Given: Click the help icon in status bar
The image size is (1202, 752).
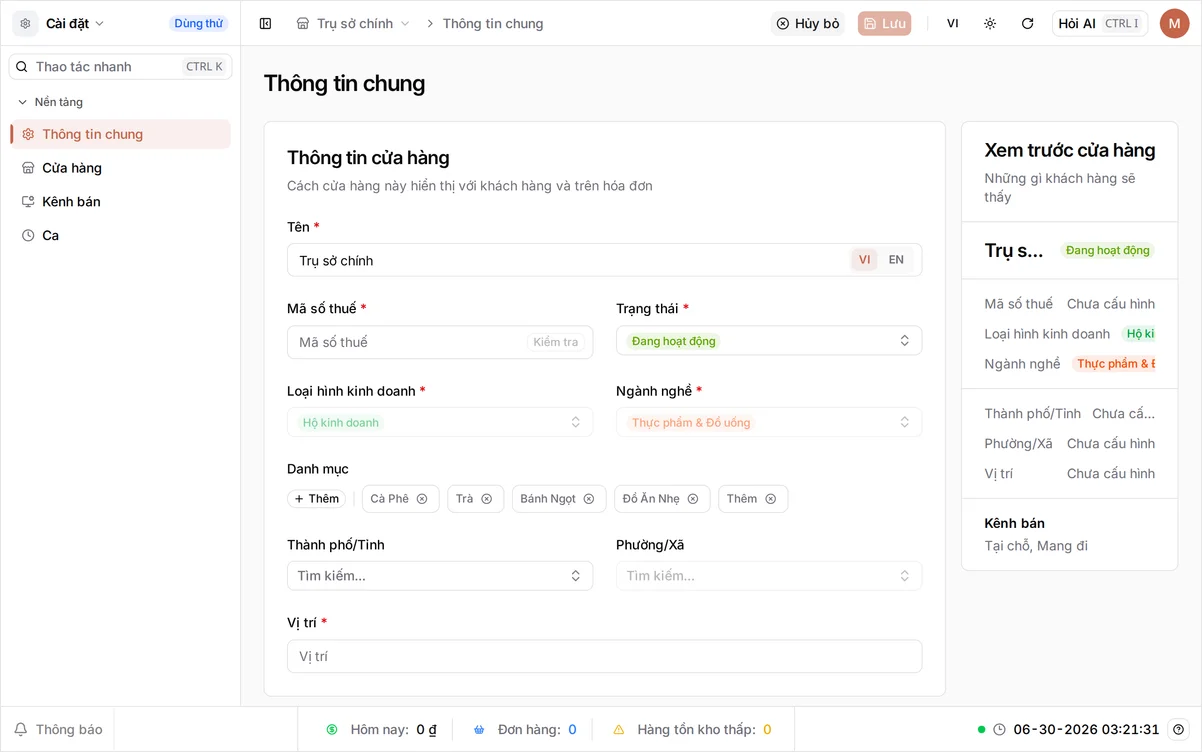Looking at the screenshot, I should coord(1178,729).
